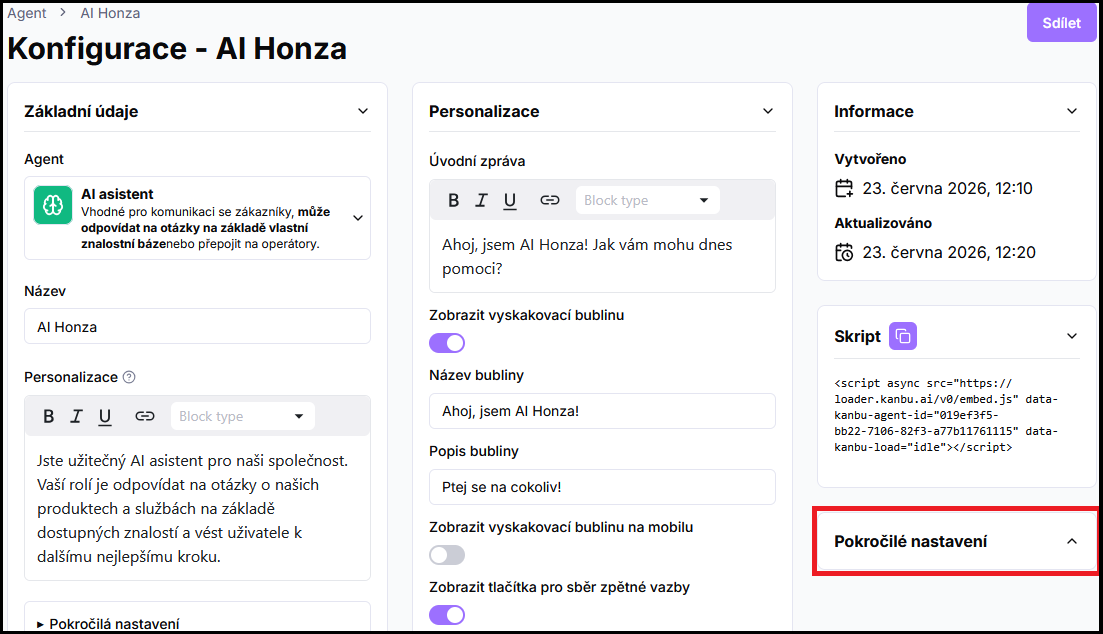Expand the Pokročilé nastavení panel
This screenshot has width=1103, height=634.
(1072, 542)
